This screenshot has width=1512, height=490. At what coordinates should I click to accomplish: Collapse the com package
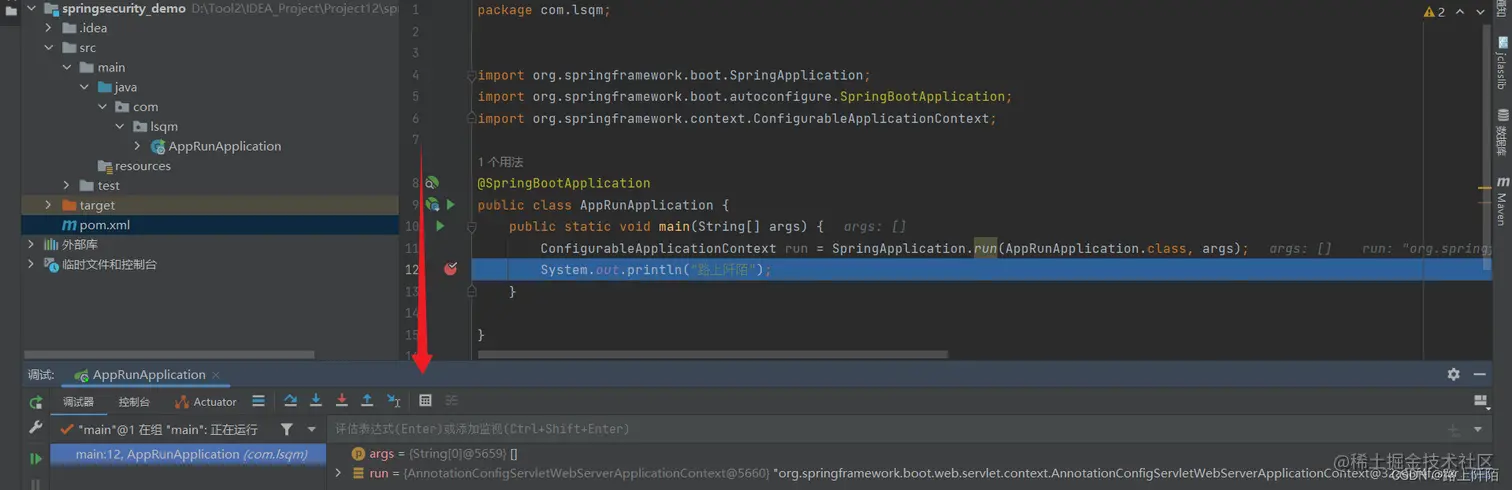tap(102, 106)
